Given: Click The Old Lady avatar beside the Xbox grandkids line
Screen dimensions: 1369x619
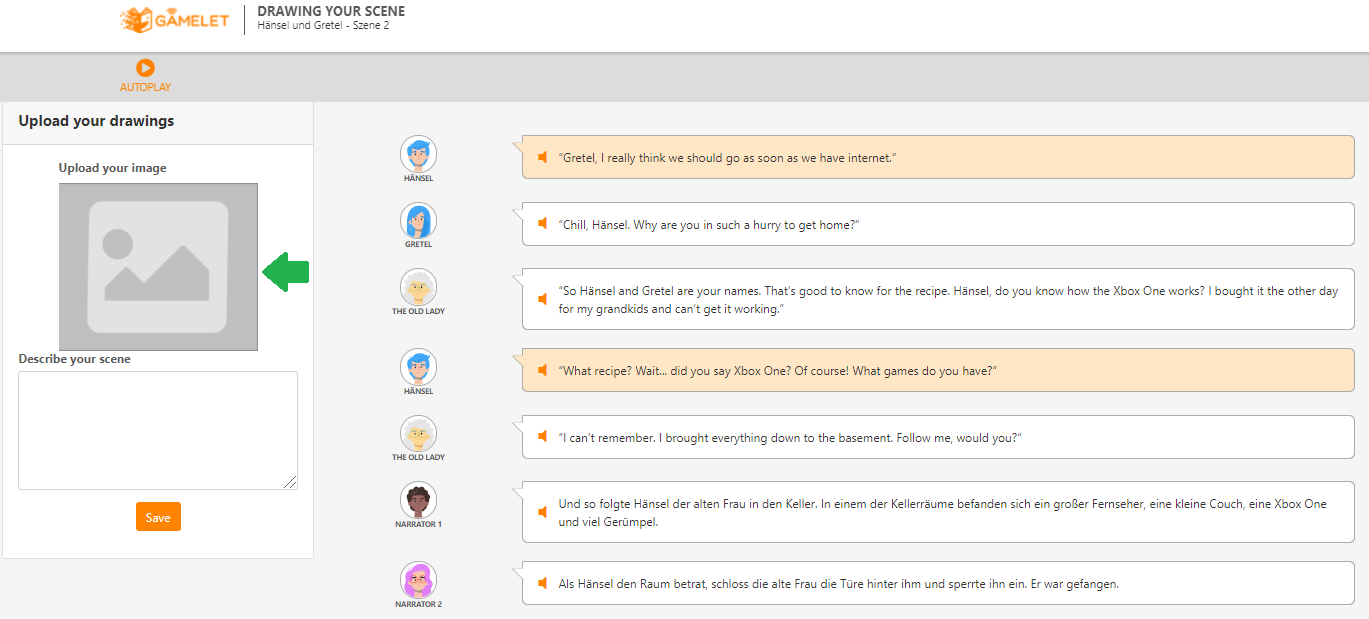Looking at the screenshot, I should point(419,287).
